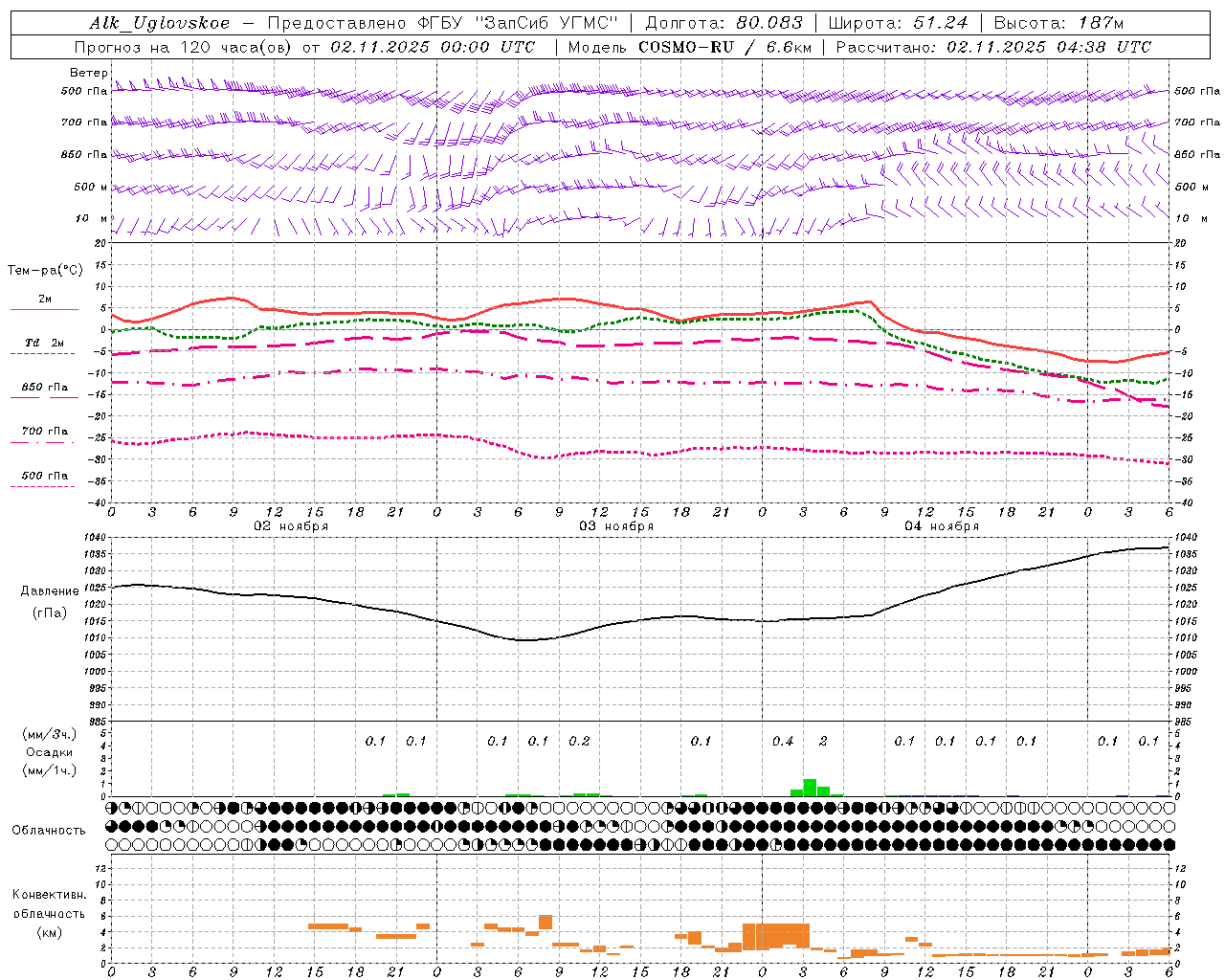Screen dimensions: 1225x980
Task: Click the 04 ноября date label
Action: pos(942,526)
